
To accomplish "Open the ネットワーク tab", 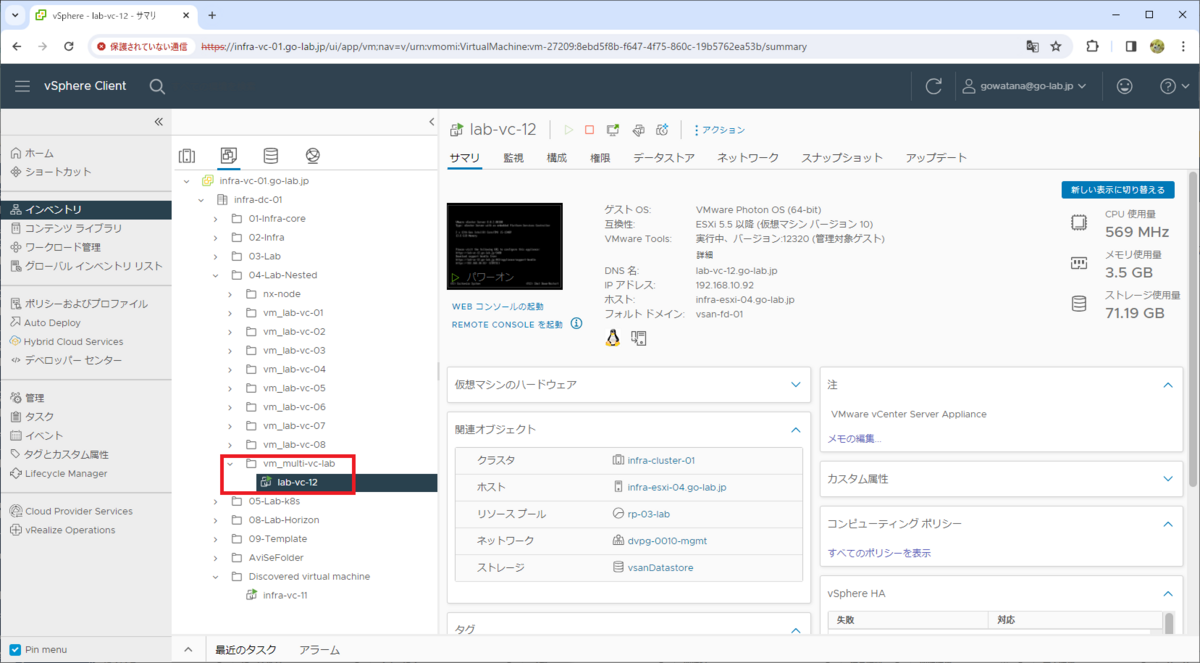I will pos(748,158).
